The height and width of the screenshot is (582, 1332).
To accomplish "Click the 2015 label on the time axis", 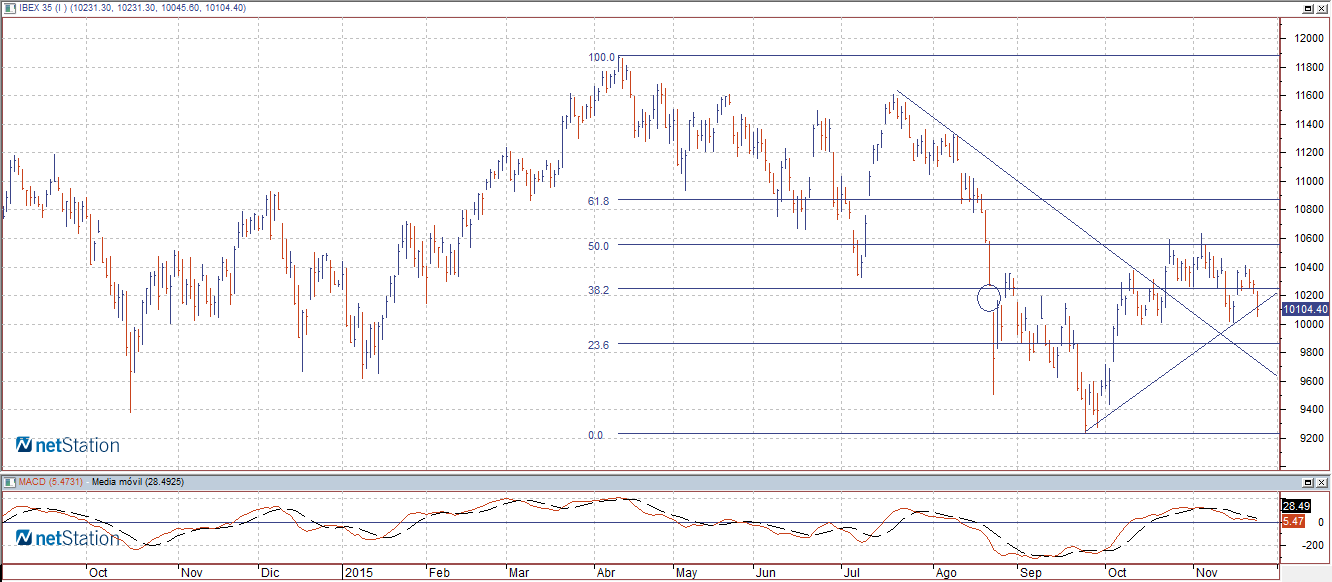I will coord(359,573).
